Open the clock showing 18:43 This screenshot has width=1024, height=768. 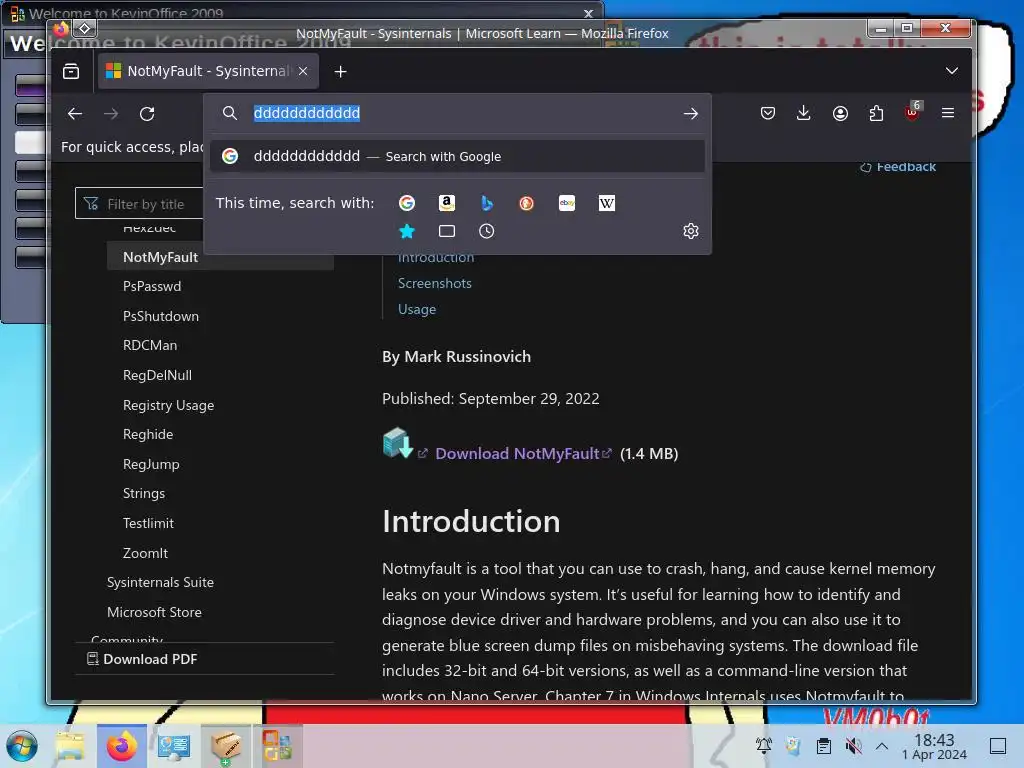(x=934, y=746)
